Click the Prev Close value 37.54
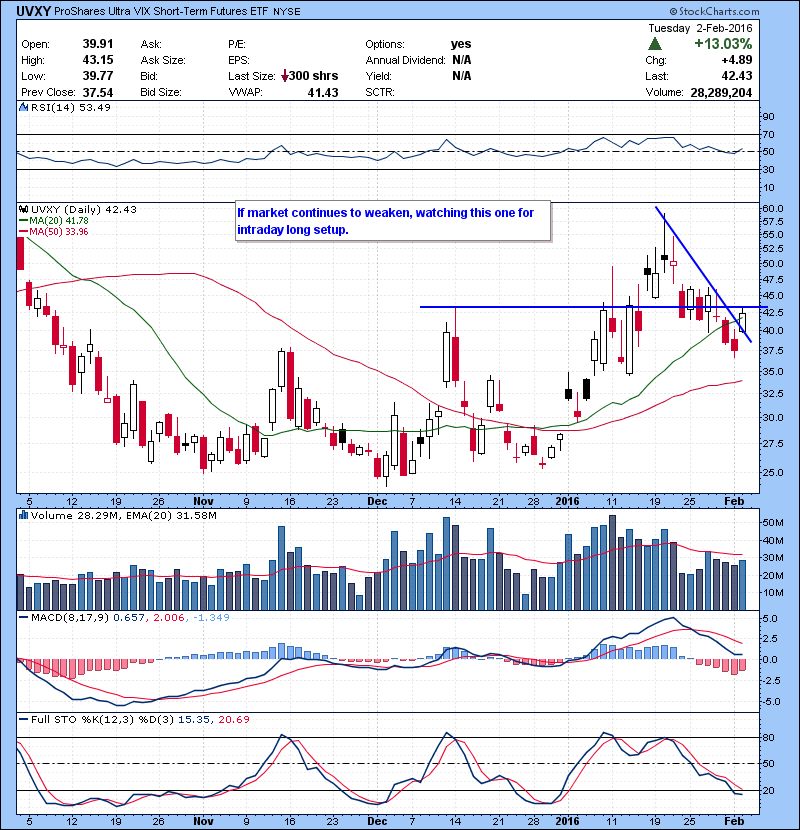800x830 pixels. pos(98,93)
